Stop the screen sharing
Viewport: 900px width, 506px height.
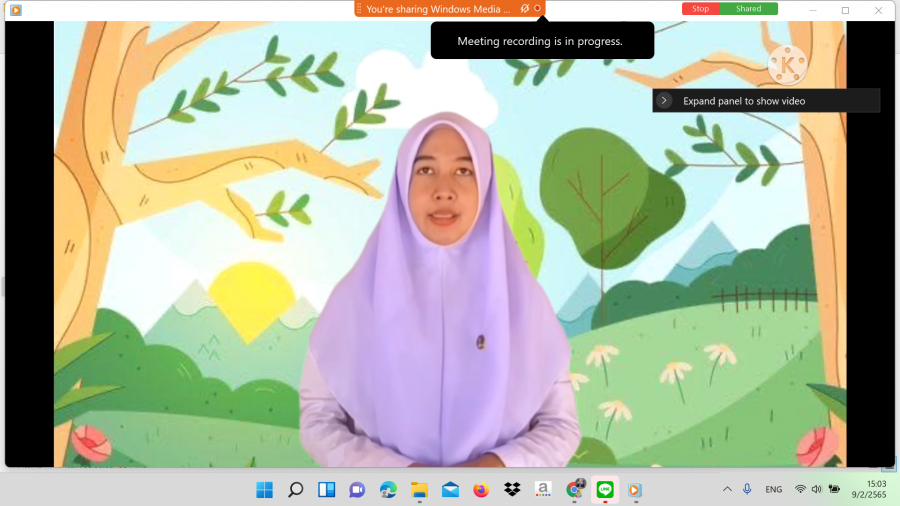coord(700,9)
